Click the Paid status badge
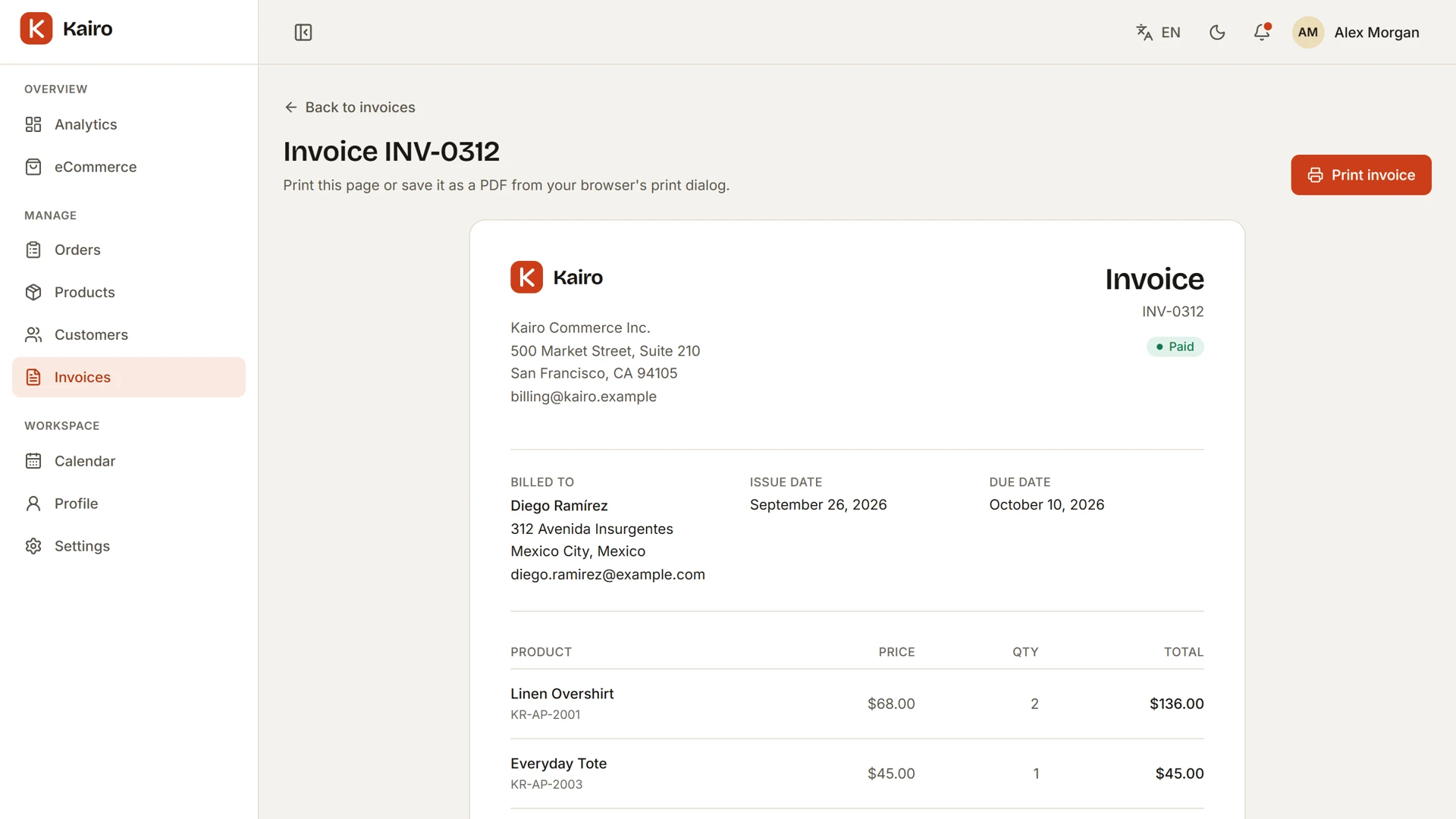The image size is (1456, 819). coord(1175,347)
